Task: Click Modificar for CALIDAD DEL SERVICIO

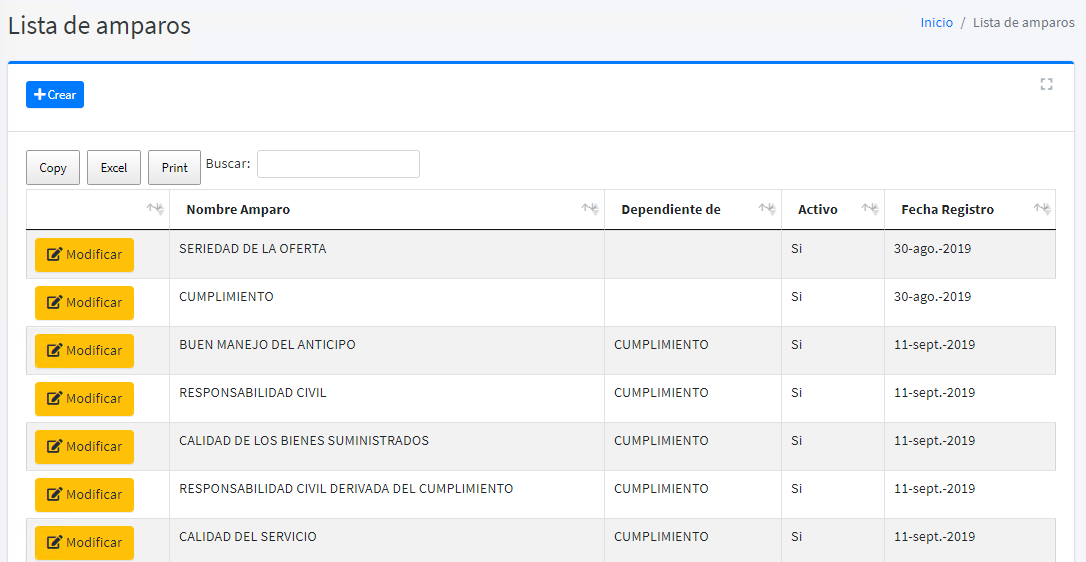Action: 84,542
